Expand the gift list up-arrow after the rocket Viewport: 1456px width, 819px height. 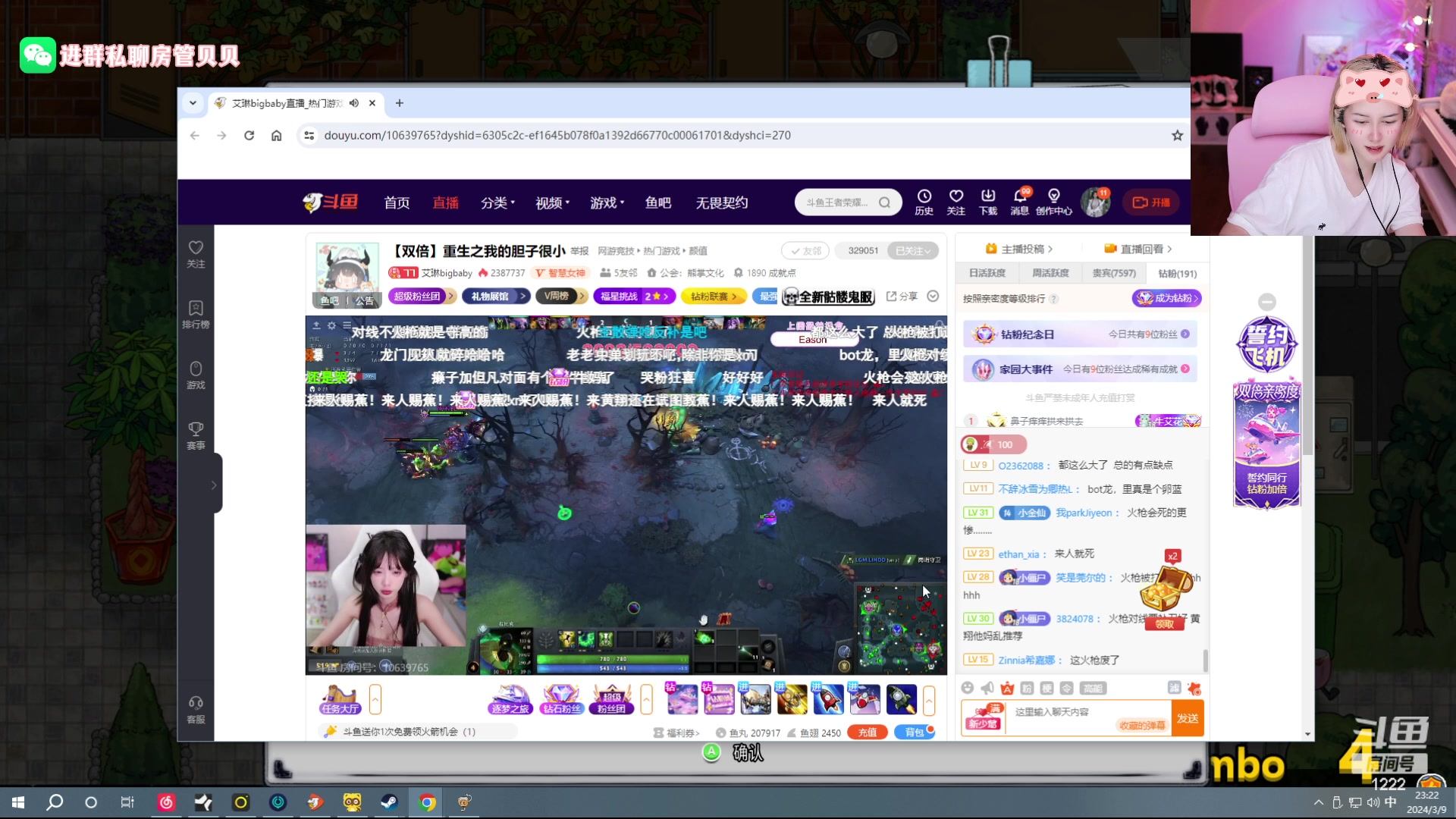coord(929,699)
